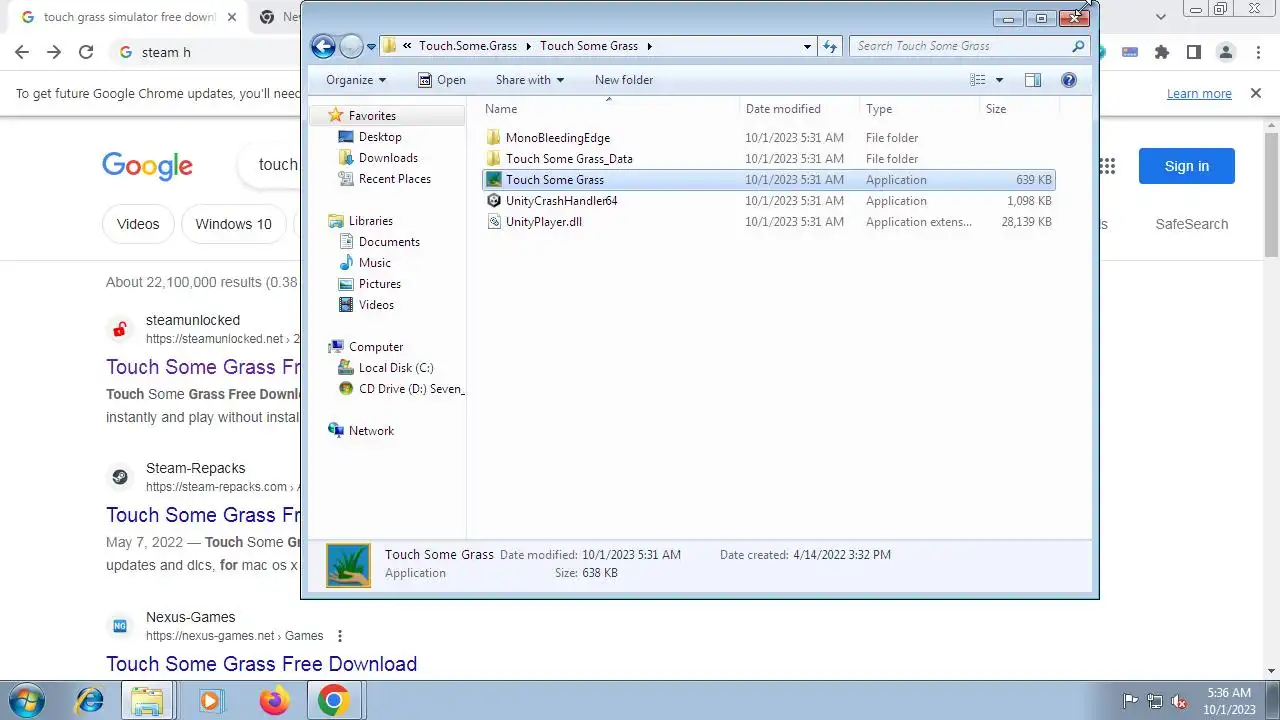The width and height of the screenshot is (1280, 720).
Task: Open Local Disk (C:)
Action: tap(396, 368)
